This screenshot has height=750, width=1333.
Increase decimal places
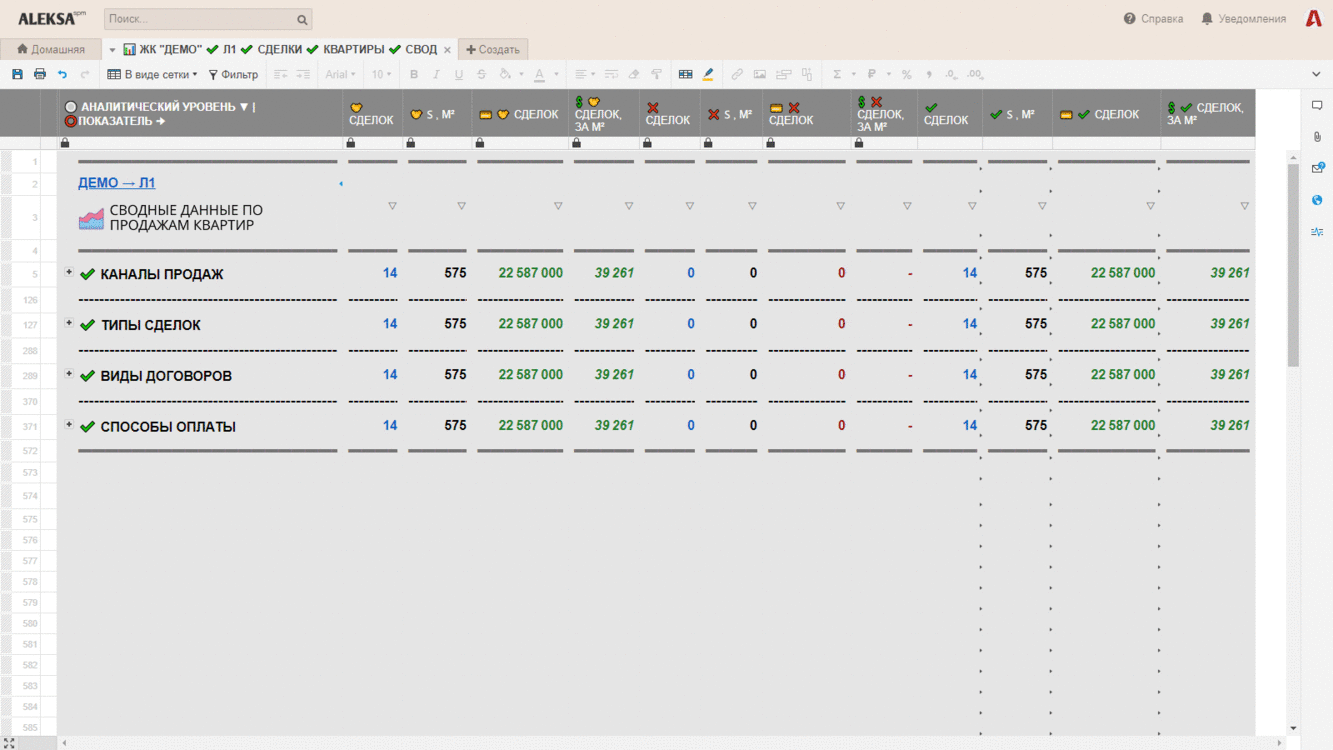975,74
